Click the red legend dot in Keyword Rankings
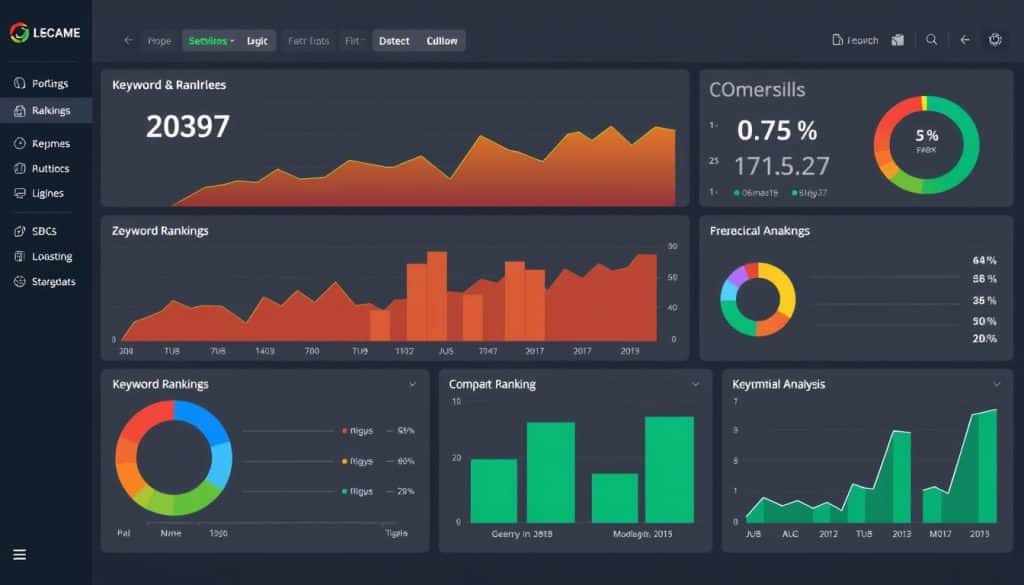The image size is (1024, 585). pyautogui.click(x=344, y=431)
